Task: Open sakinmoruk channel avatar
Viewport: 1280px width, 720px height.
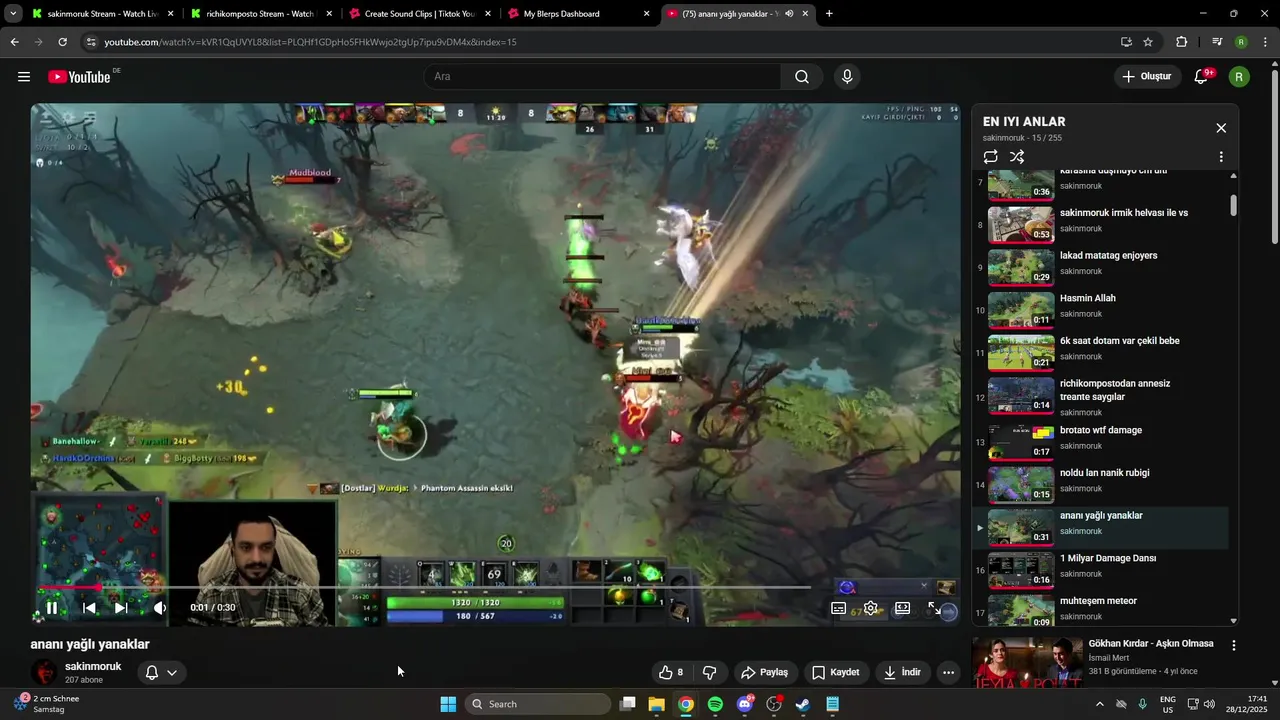Action: coord(45,672)
